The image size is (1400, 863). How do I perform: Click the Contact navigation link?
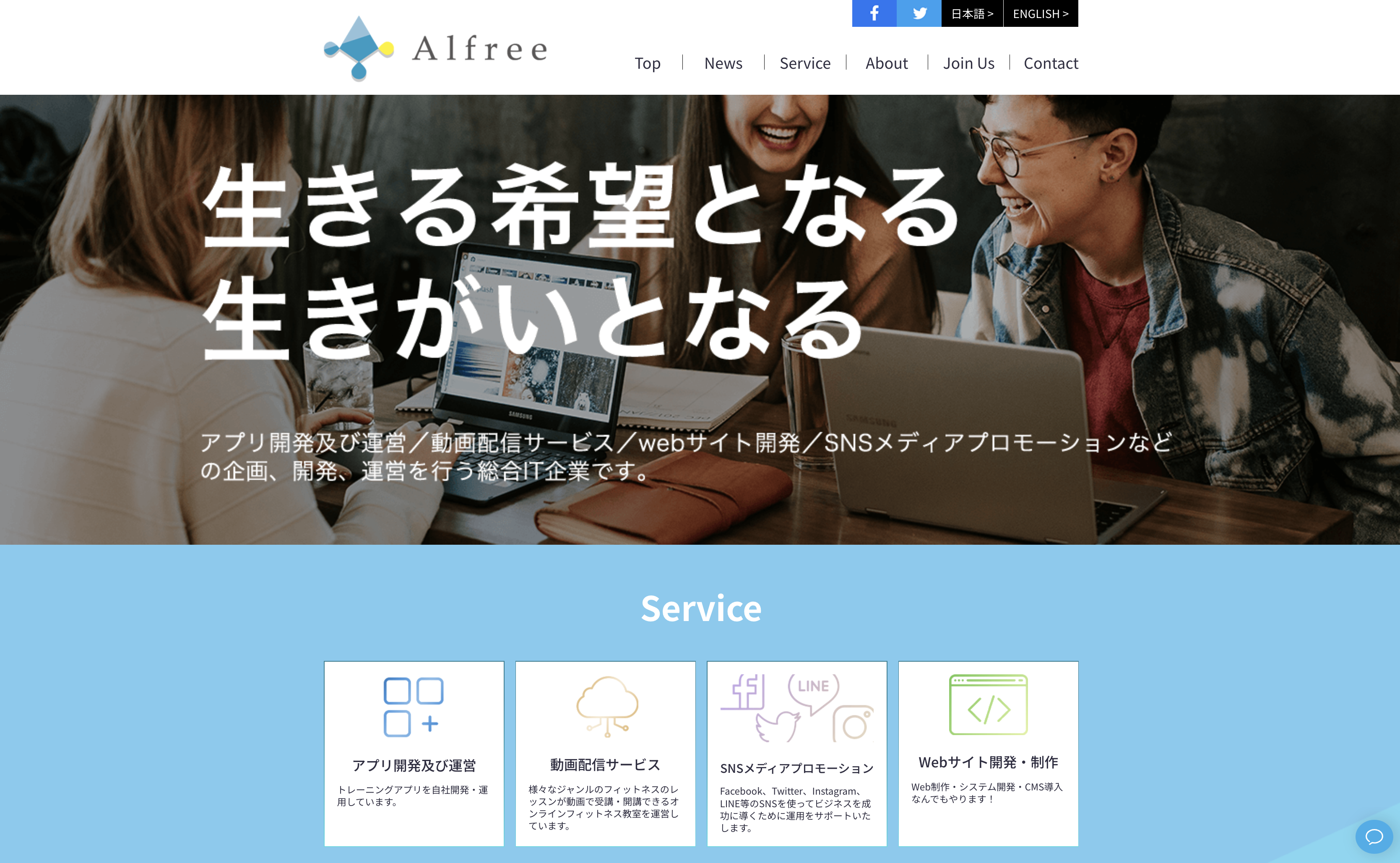coord(1051,63)
